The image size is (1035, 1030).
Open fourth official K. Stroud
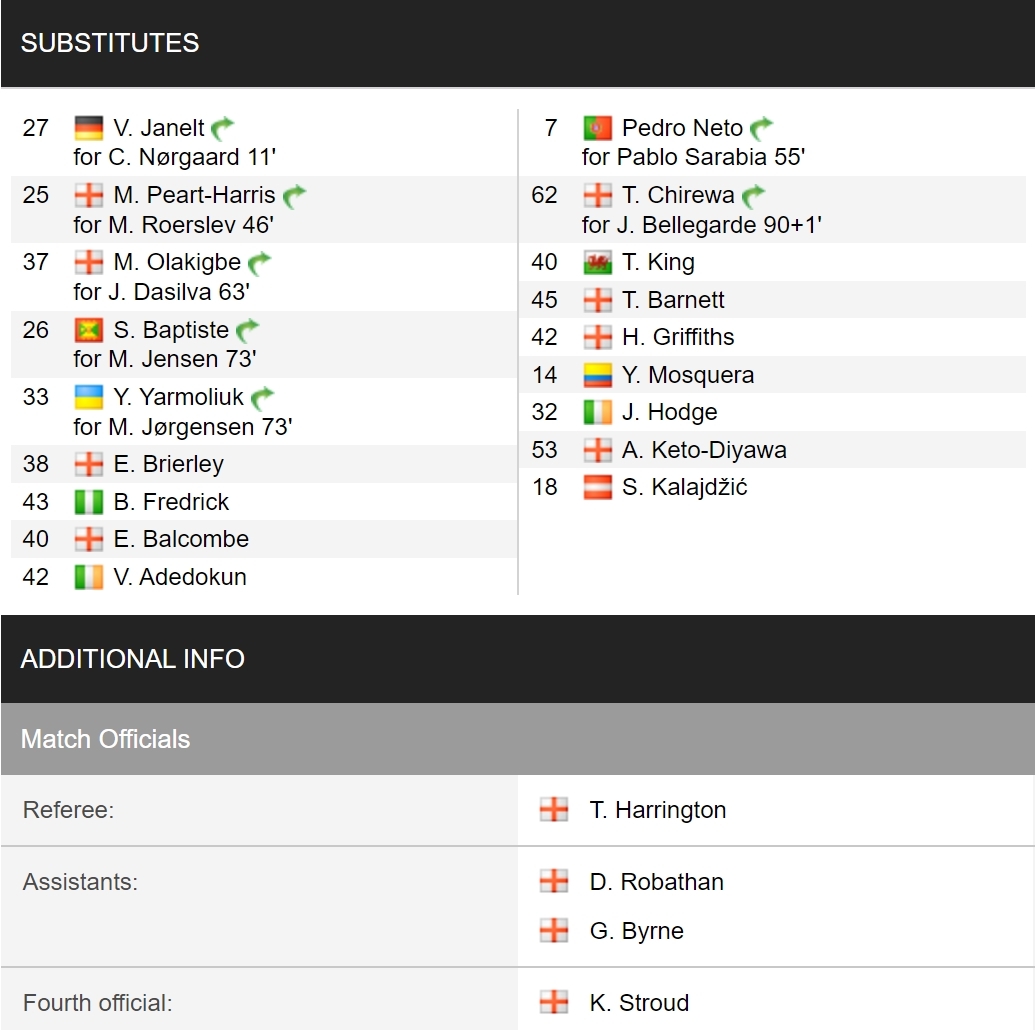pos(639,1003)
